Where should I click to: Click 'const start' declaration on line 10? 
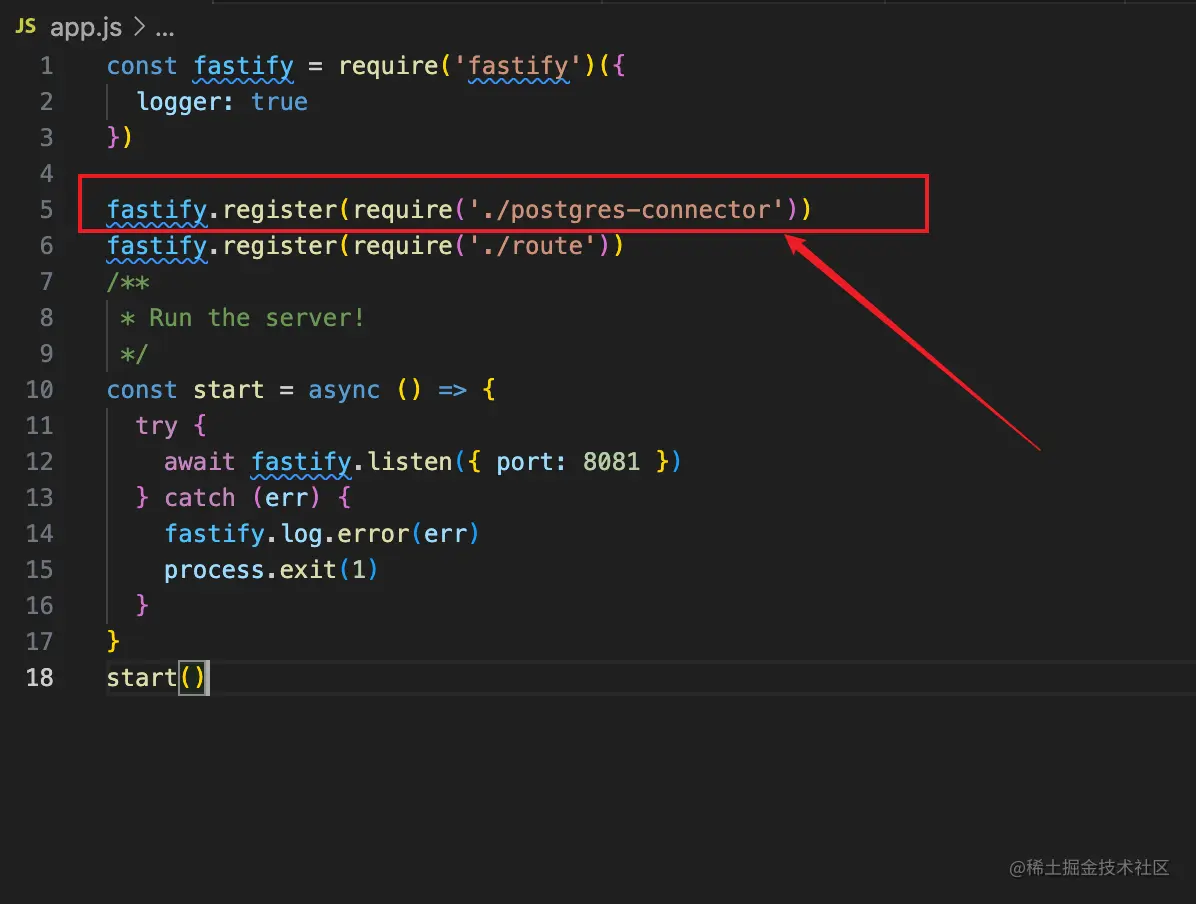[185, 390]
